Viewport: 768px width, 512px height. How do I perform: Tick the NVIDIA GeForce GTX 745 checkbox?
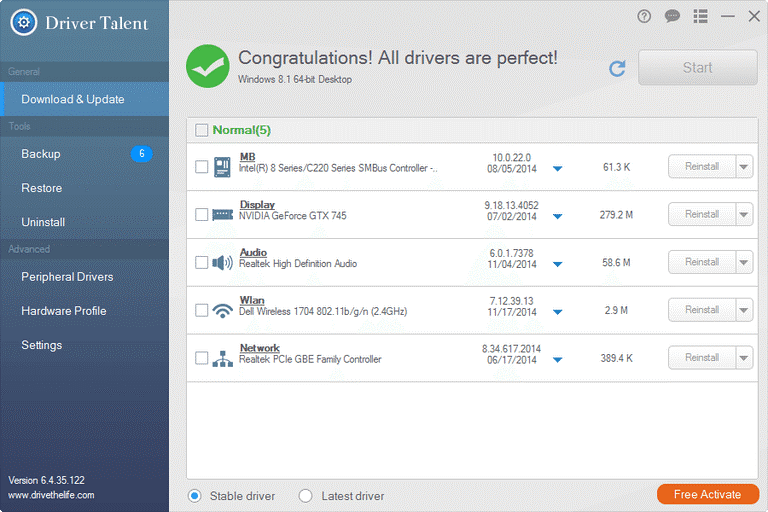tap(201, 215)
